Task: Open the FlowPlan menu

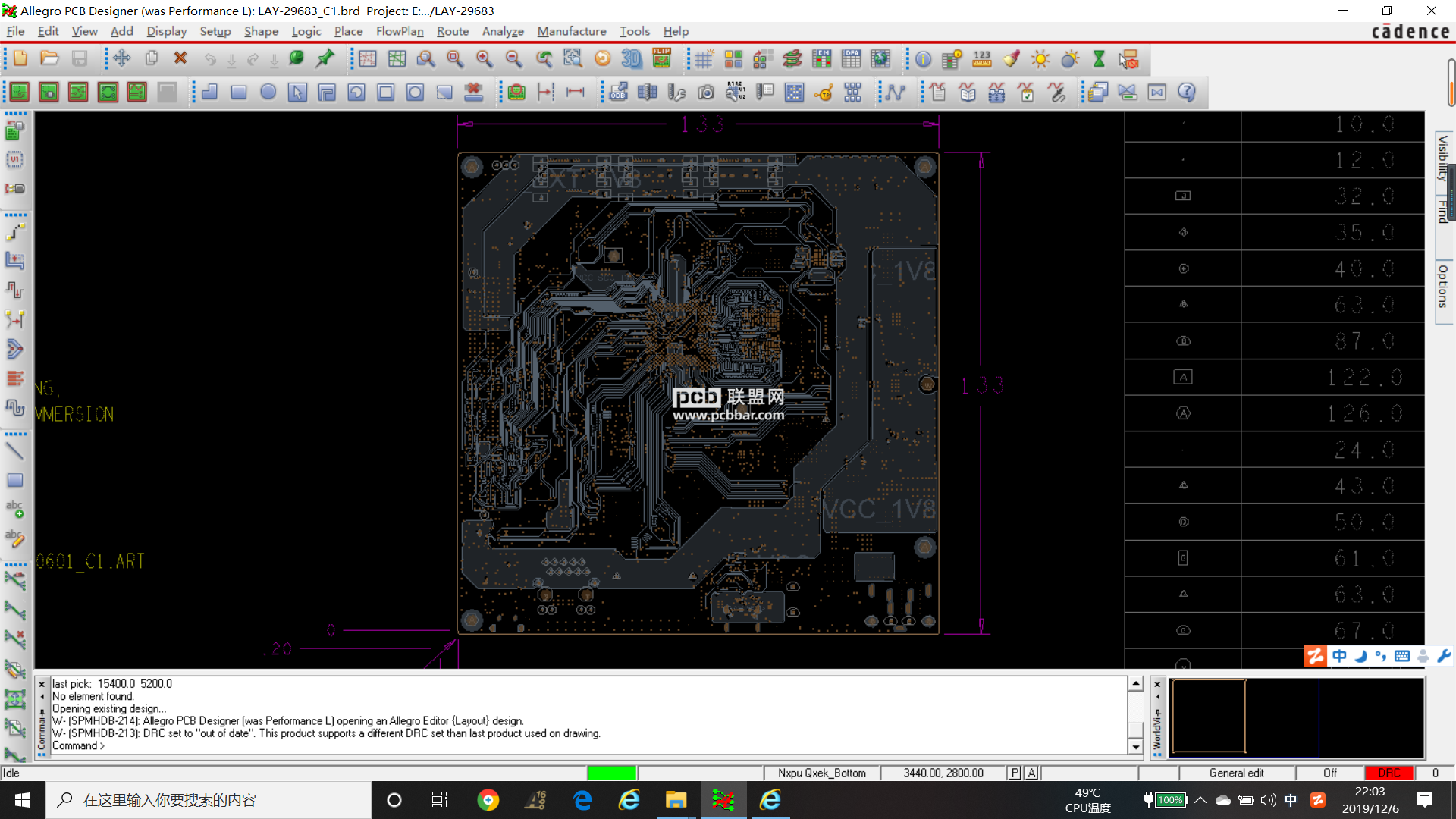Action: click(x=400, y=31)
